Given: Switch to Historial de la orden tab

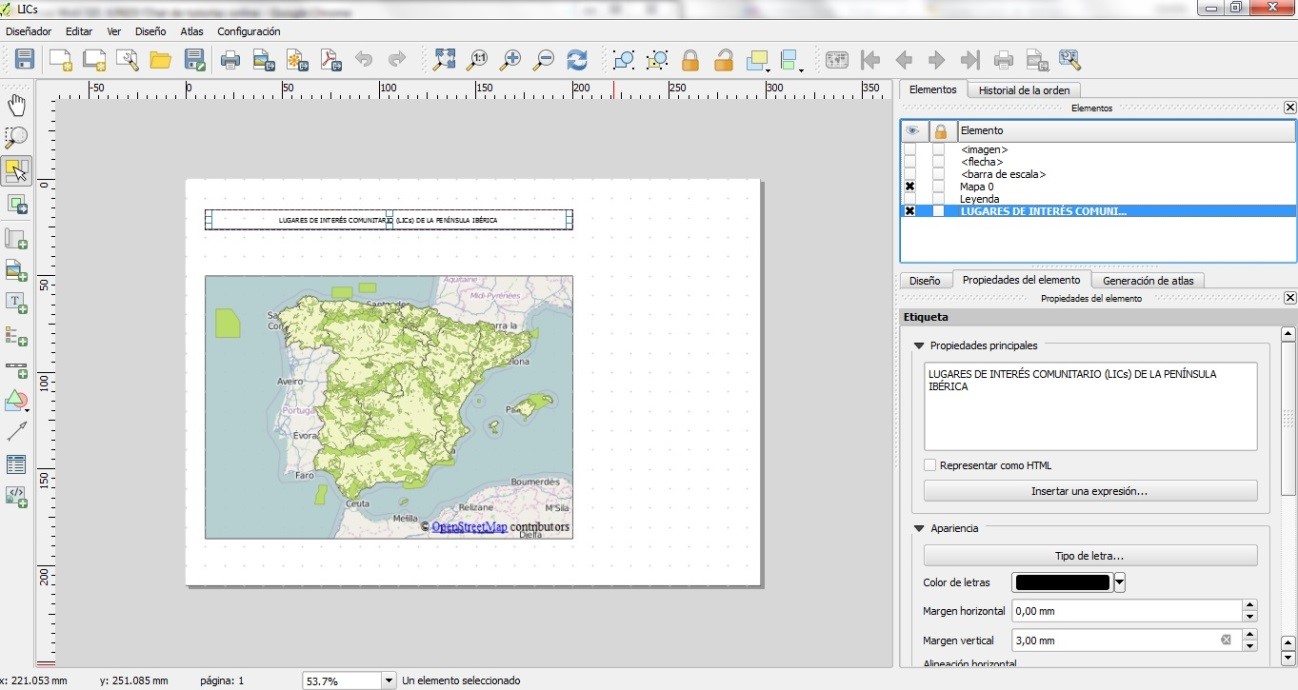Looking at the screenshot, I should [x=1023, y=90].
